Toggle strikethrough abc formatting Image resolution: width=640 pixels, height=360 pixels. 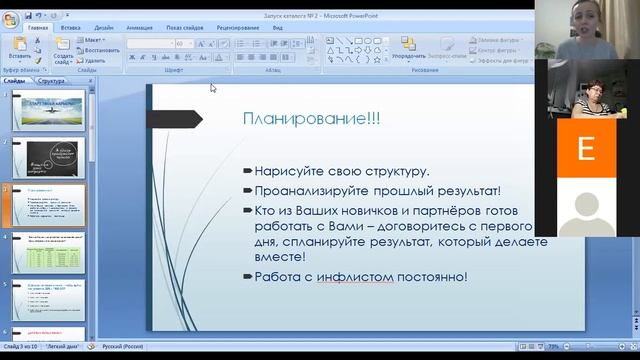(165, 58)
